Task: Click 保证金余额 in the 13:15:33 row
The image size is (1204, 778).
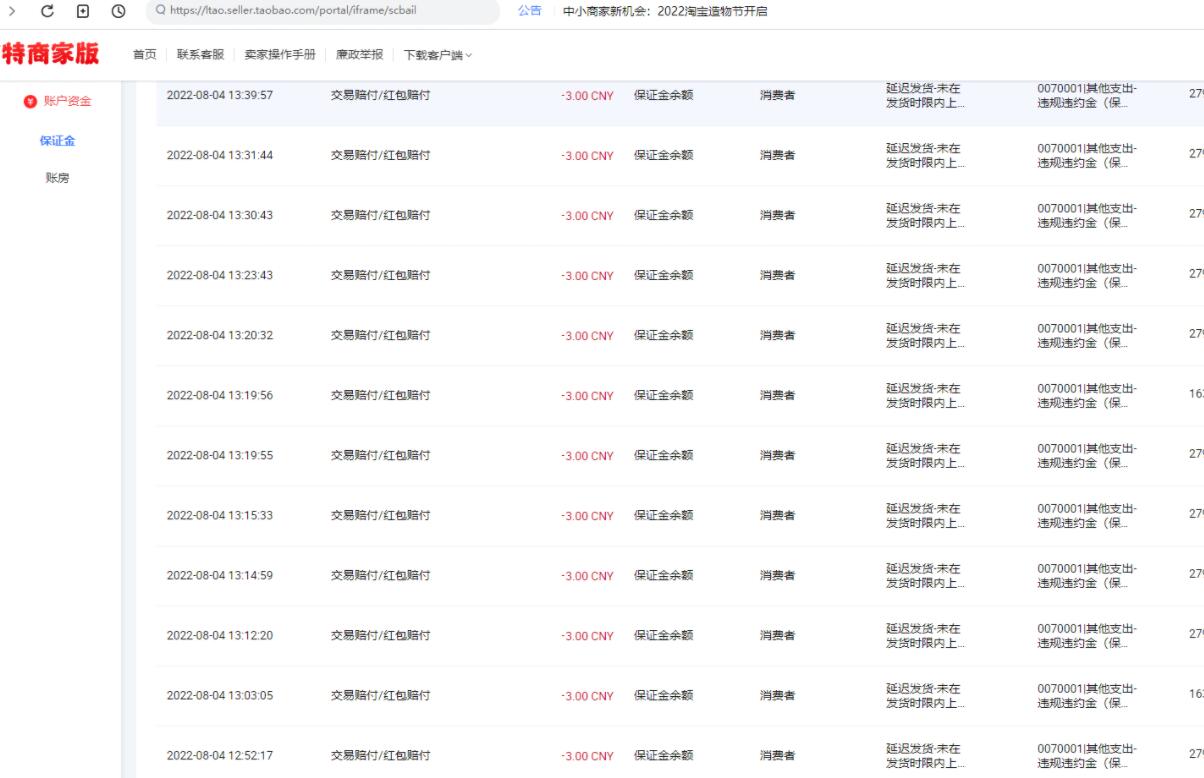Action: click(x=664, y=515)
